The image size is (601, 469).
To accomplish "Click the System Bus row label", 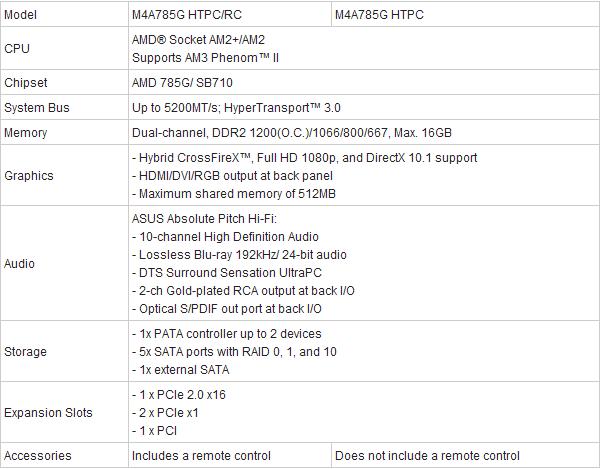I will click(37, 108).
